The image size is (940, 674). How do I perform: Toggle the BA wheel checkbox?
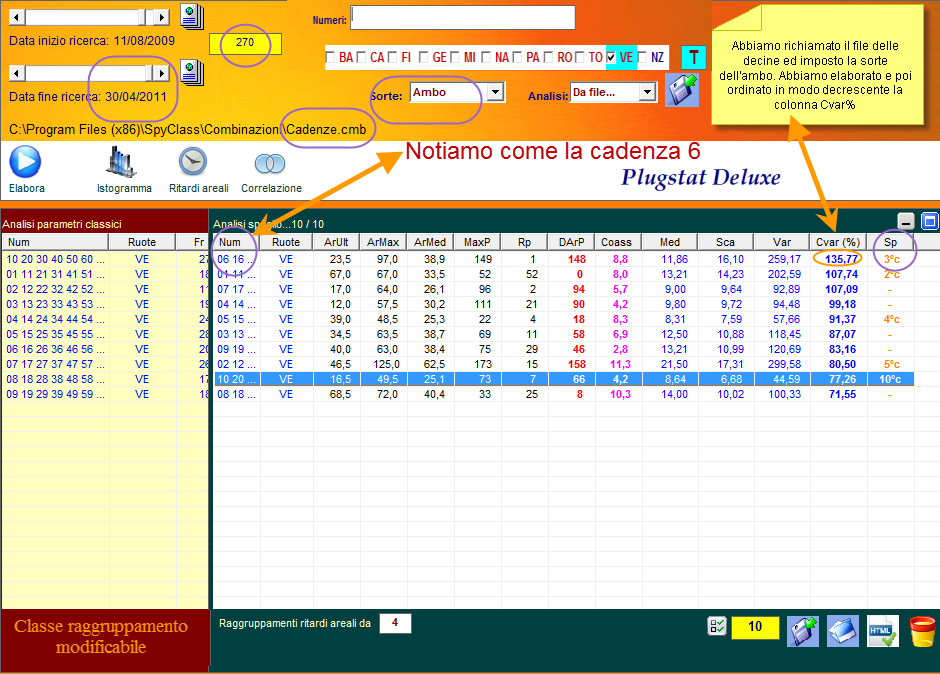pyautogui.click(x=330, y=58)
